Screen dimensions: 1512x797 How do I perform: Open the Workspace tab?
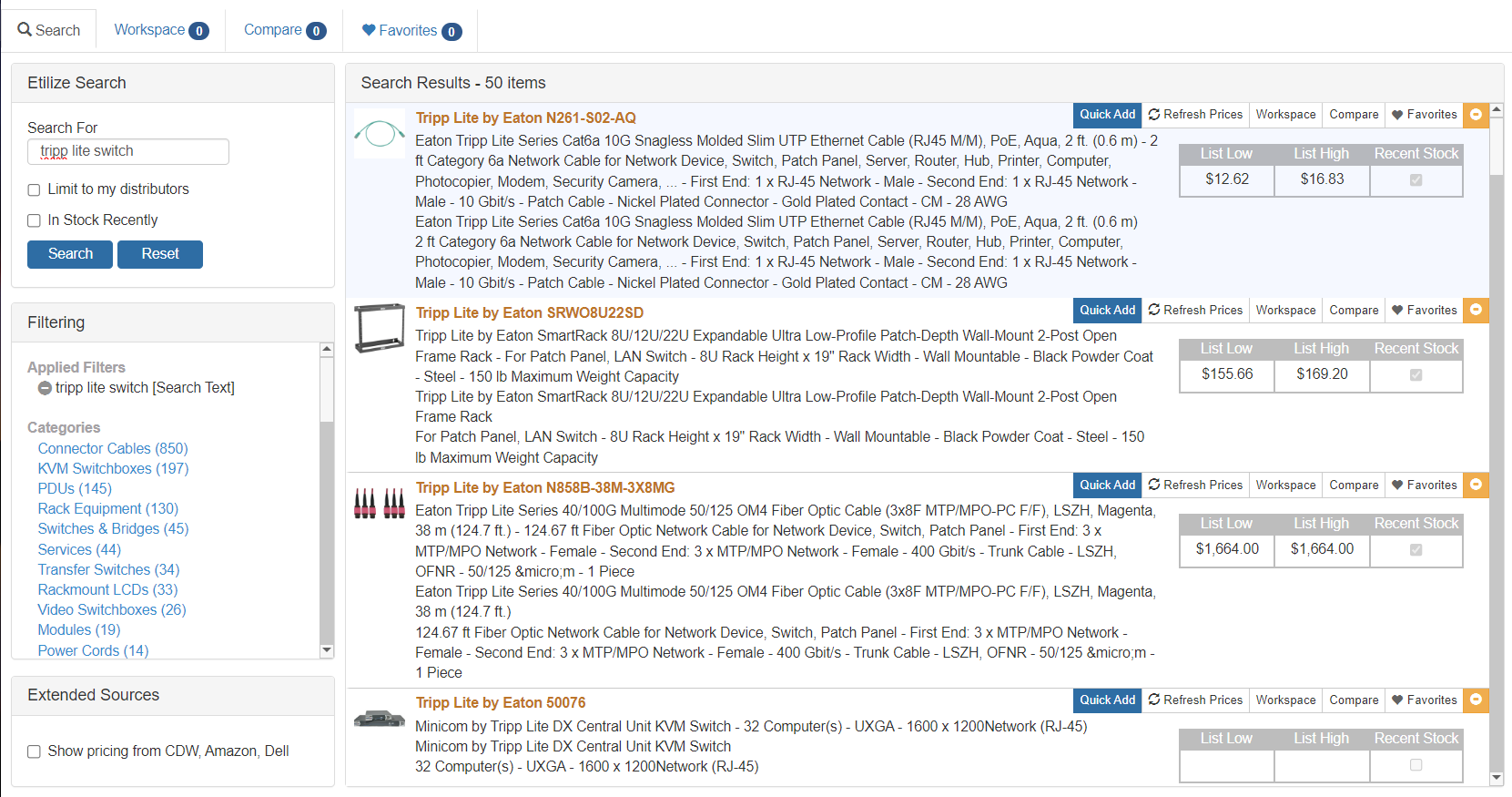[161, 30]
